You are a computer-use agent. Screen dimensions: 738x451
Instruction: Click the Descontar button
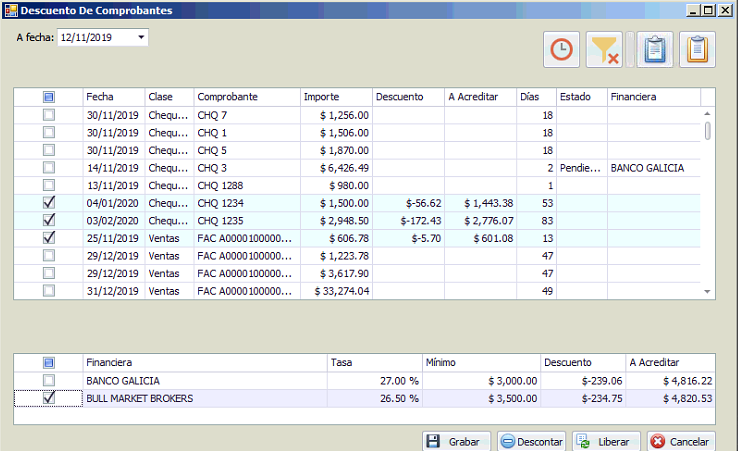[x=531, y=442]
